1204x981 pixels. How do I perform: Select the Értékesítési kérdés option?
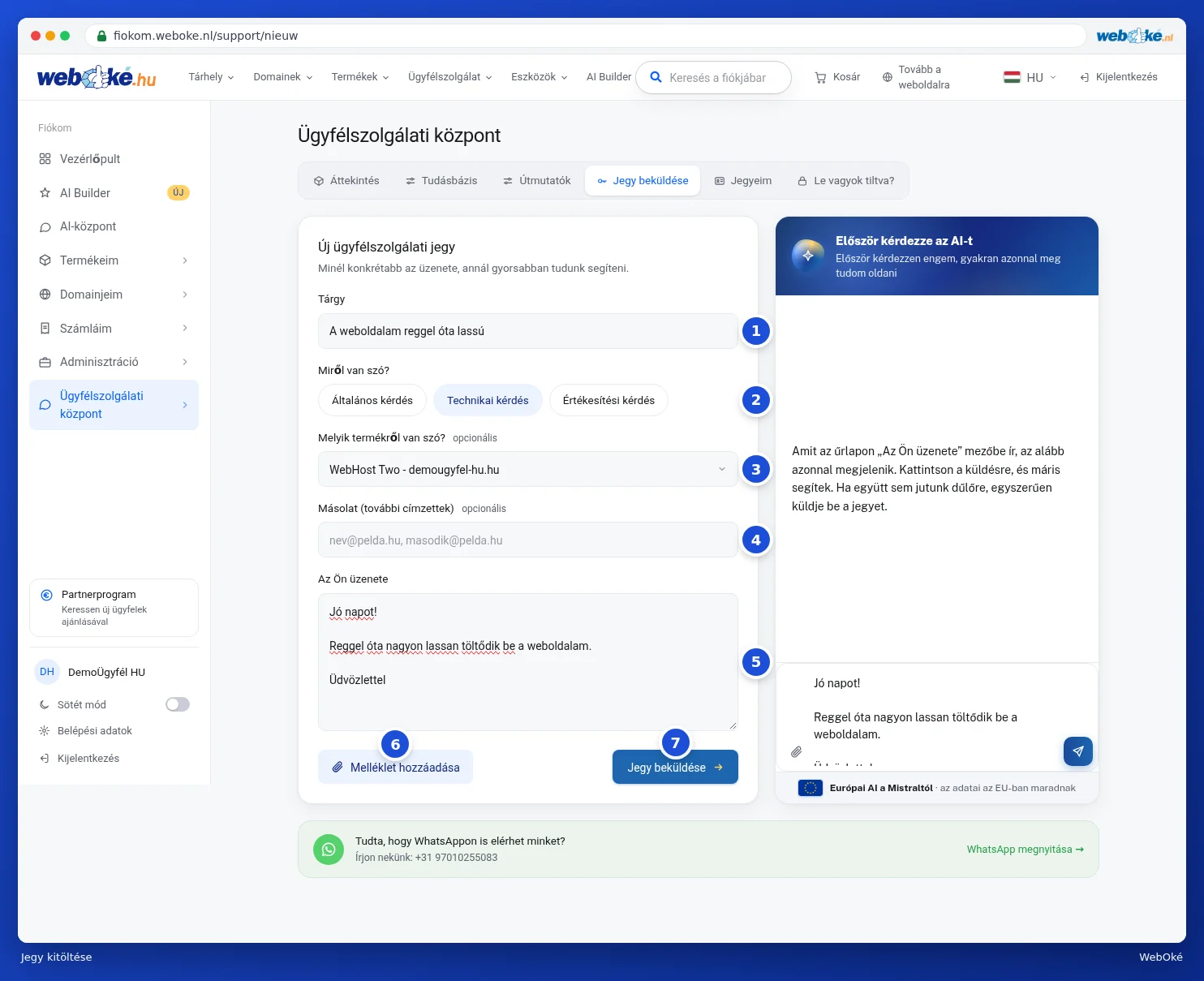click(608, 400)
